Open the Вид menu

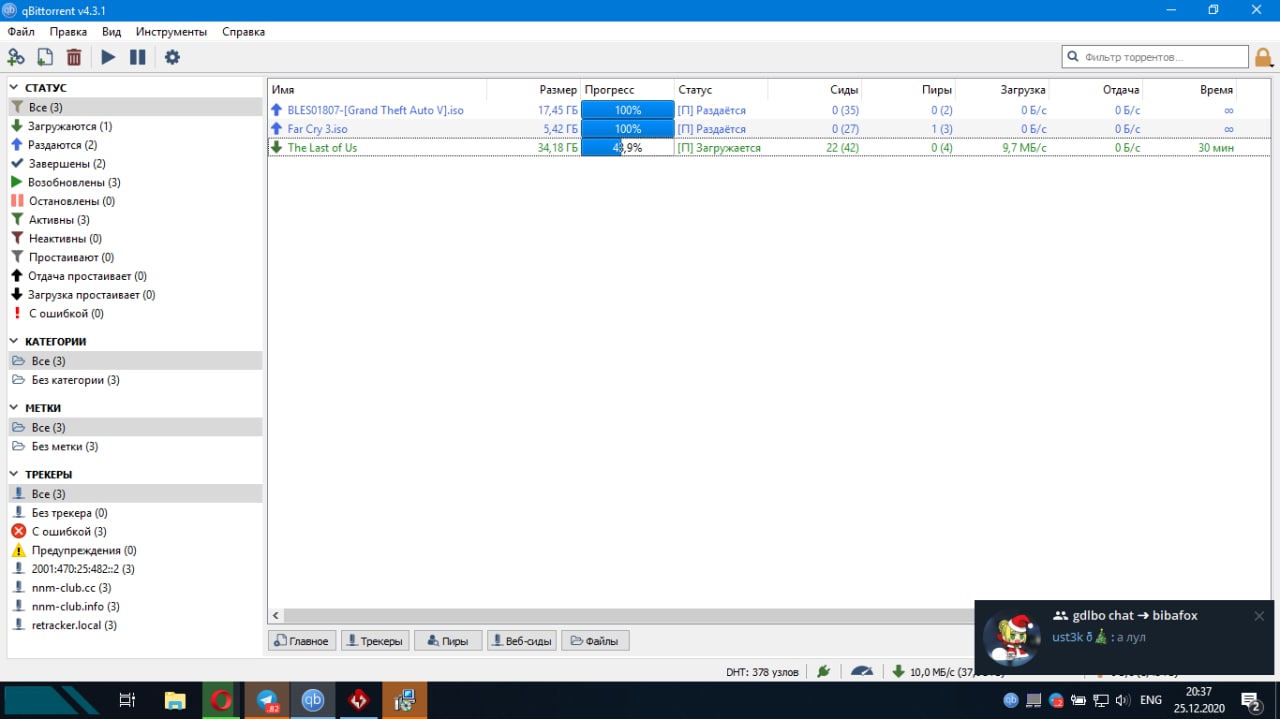pyautogui.click(x=111, y=32)
